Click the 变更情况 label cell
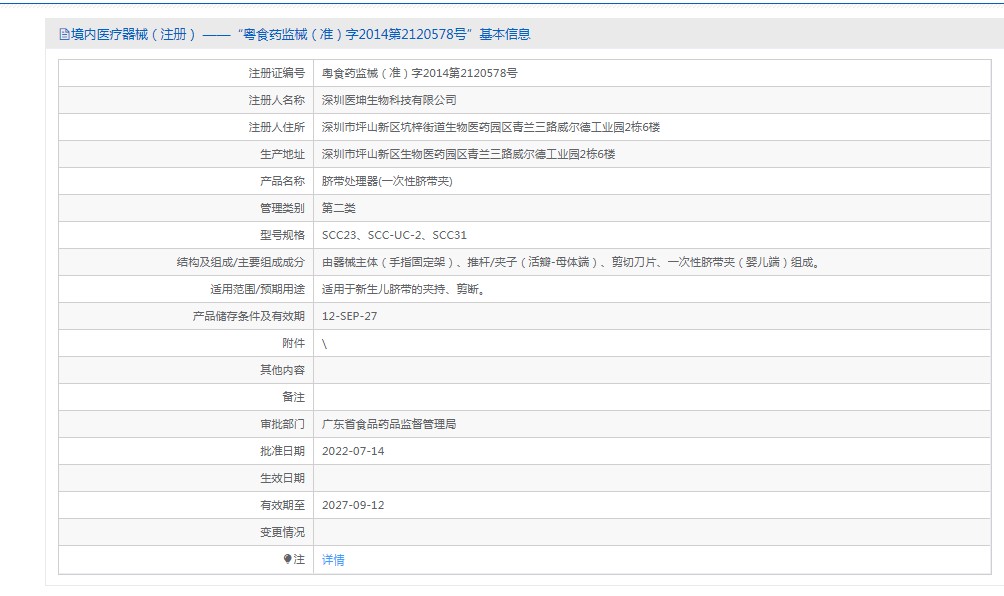Image resolution: width=1004 pixels, height=596 pixels. point(186,532)
